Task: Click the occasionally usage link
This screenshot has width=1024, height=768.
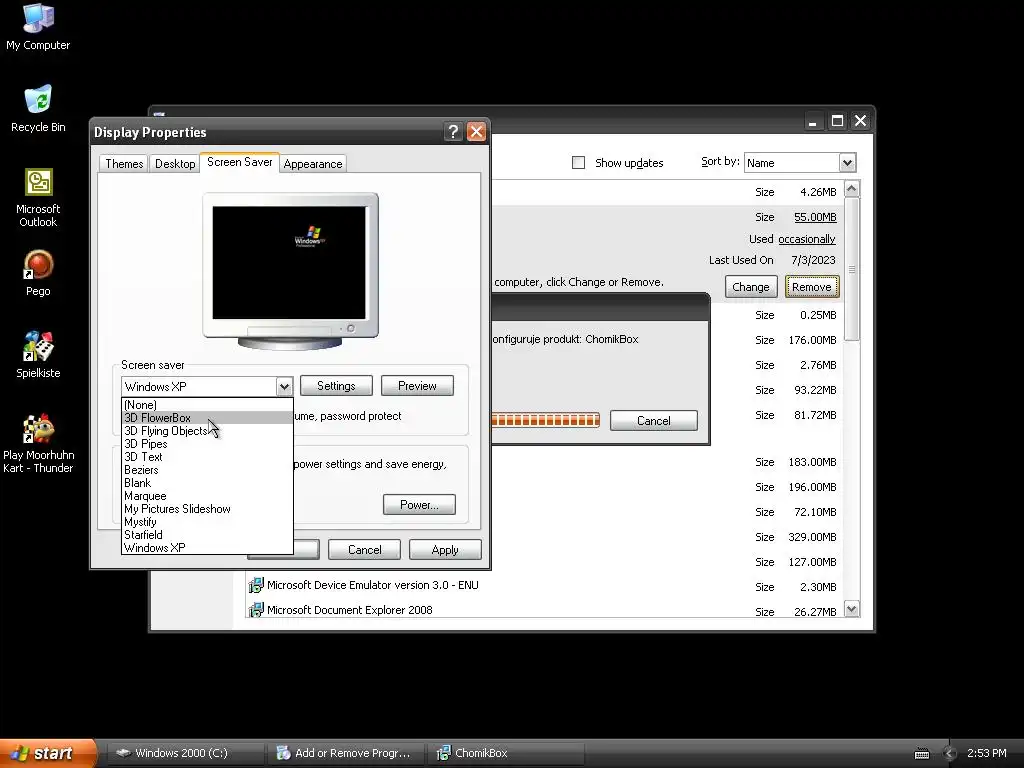Action: pyautogui.click(x=807, y=239)
